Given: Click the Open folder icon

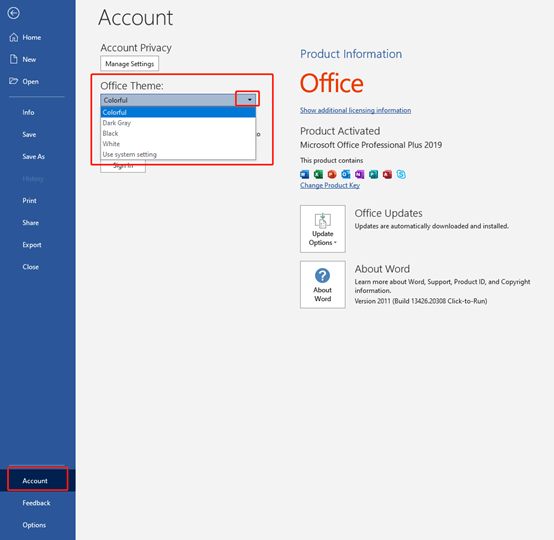Looking at the screenshot, I should 13,81.
